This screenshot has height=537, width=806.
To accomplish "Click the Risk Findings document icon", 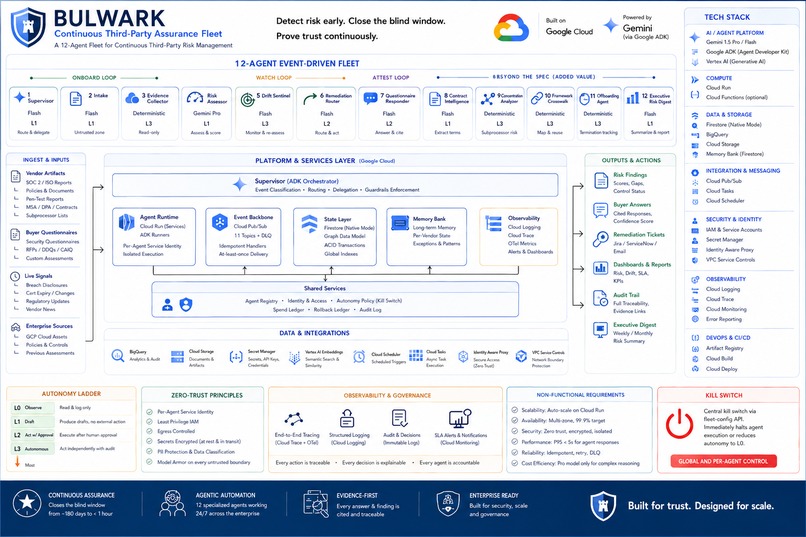I will [601, 181].
